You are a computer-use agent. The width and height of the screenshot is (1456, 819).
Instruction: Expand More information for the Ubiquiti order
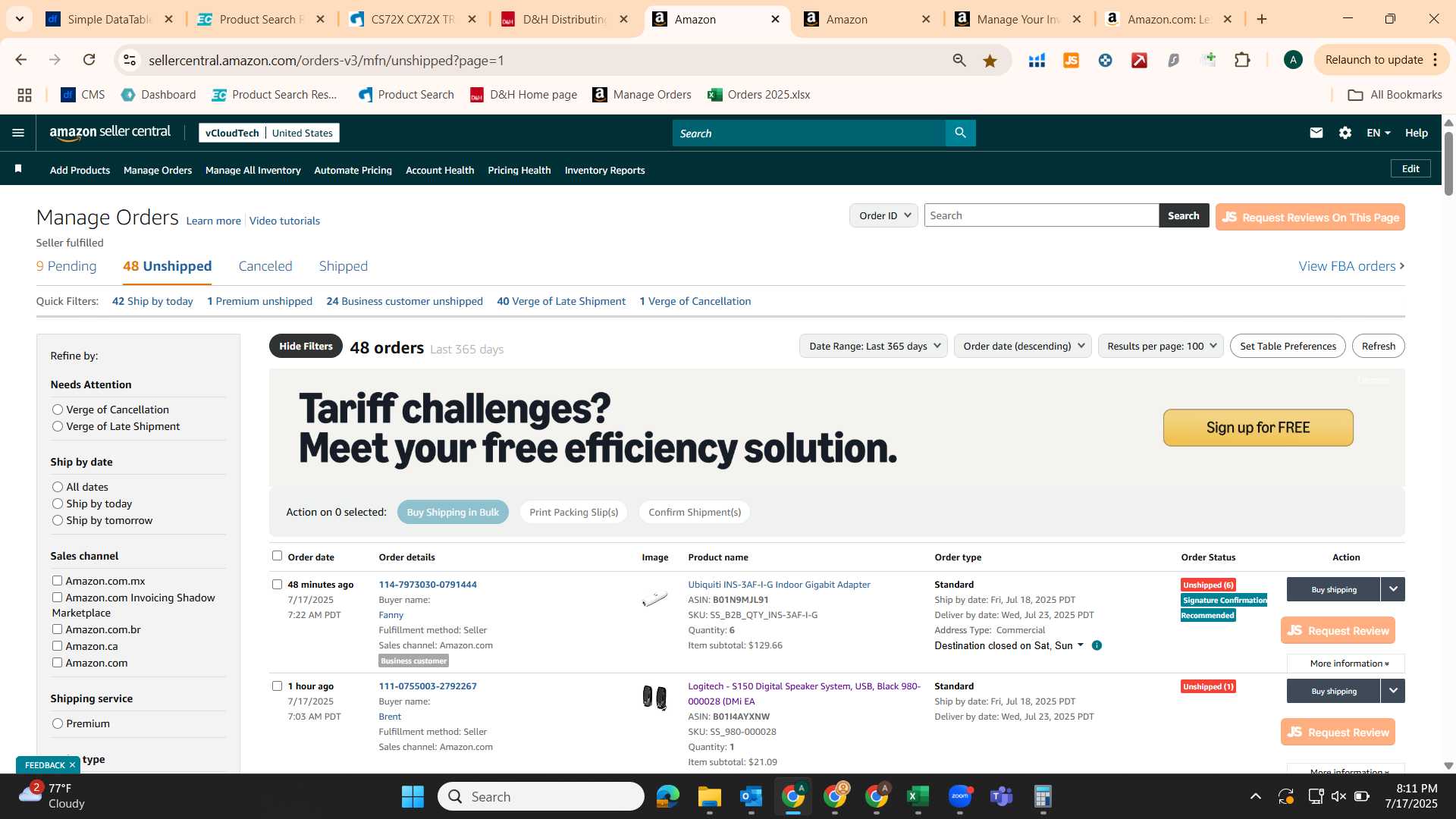[x=1346, y=664]
